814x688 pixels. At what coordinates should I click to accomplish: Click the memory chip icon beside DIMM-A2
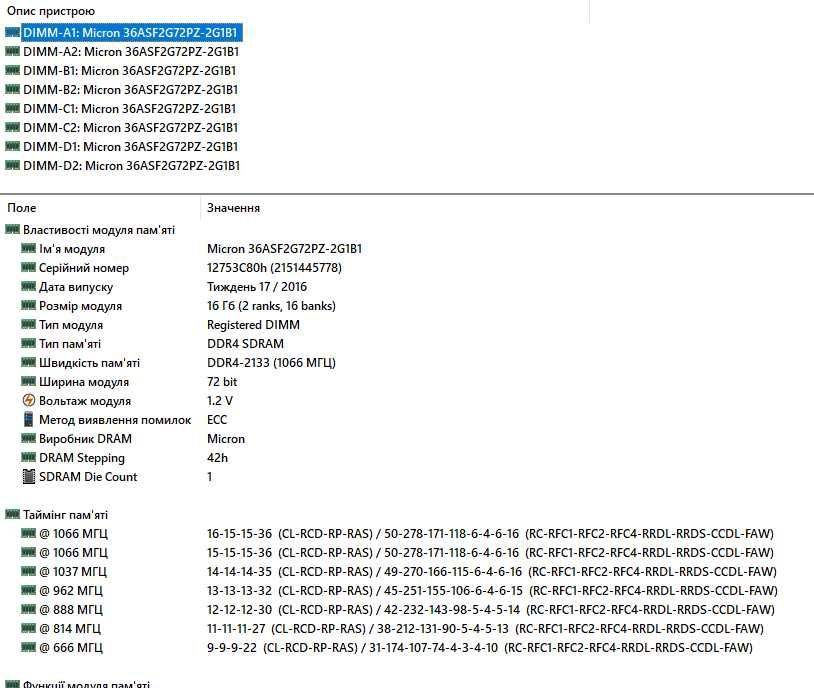[x=12, y=51]
